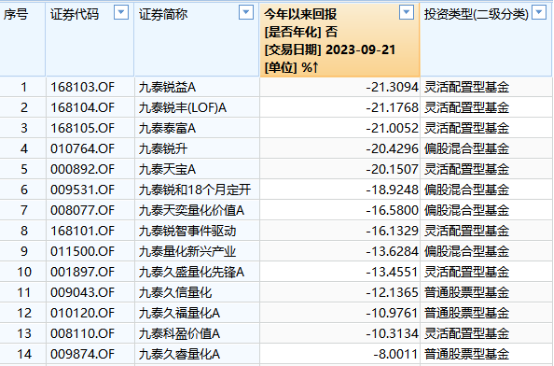Select code cell 009043.OF
This screenshot has width=554, height=366.
tap(82, 293)
